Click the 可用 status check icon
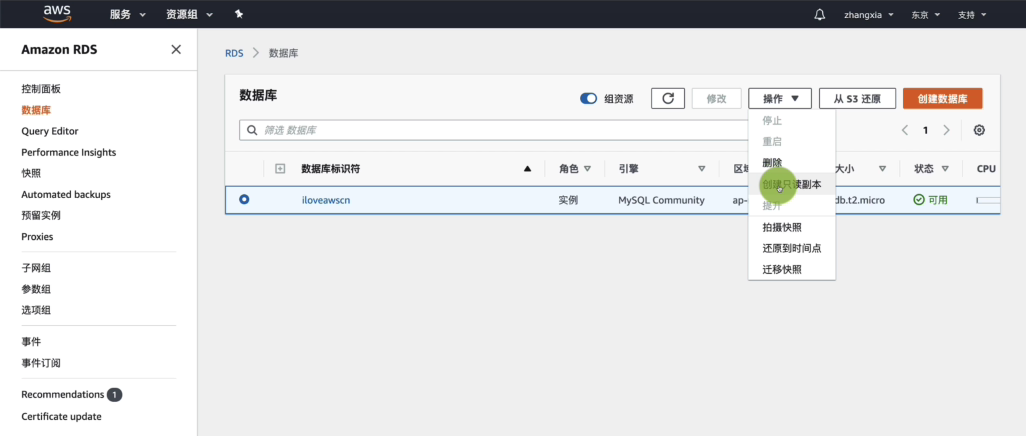 click(919, 200)
